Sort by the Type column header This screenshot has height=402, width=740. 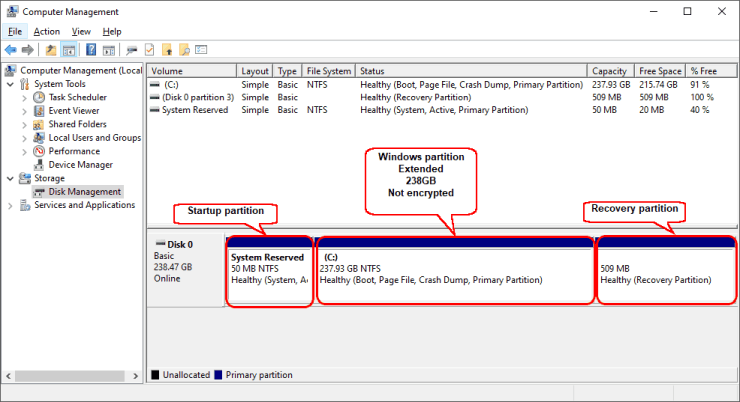[287, 71]
